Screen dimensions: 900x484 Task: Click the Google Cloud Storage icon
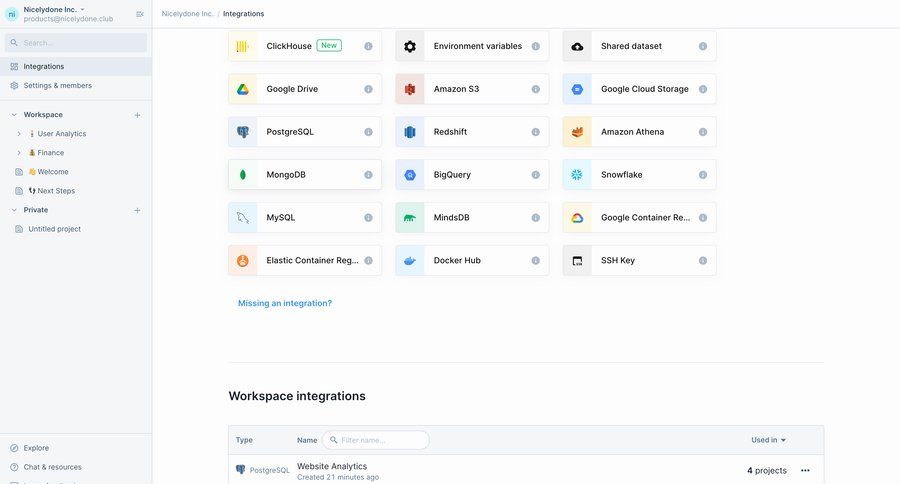tap(577, 89)
